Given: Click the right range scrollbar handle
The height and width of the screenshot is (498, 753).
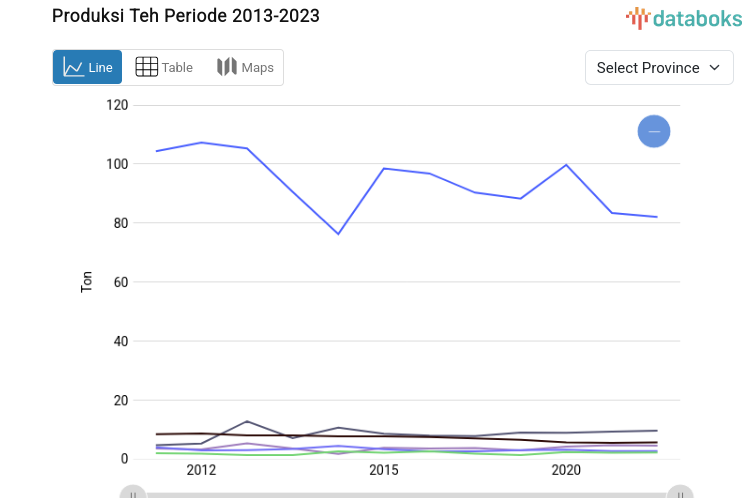Looking at the screenshot, I should [680, 493].
